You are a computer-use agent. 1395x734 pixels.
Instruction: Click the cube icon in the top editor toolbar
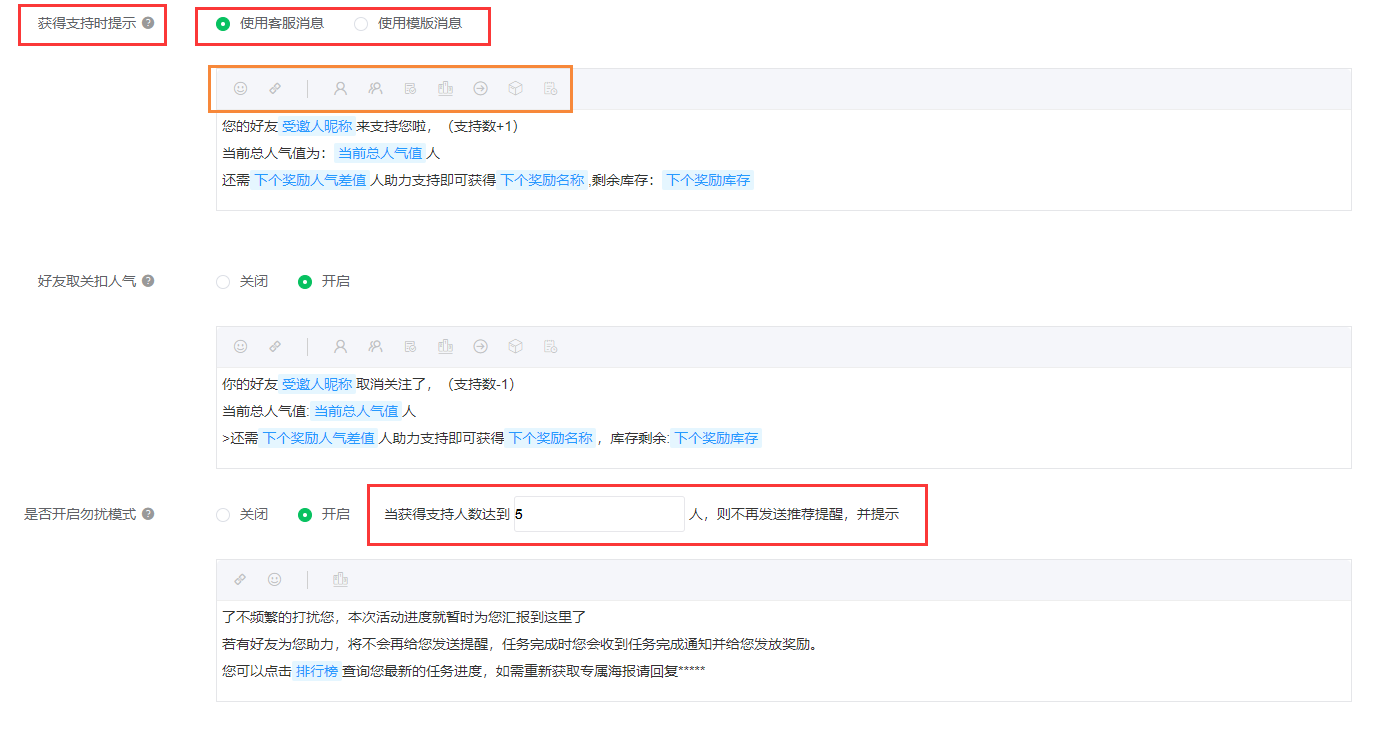pos(515,88)
